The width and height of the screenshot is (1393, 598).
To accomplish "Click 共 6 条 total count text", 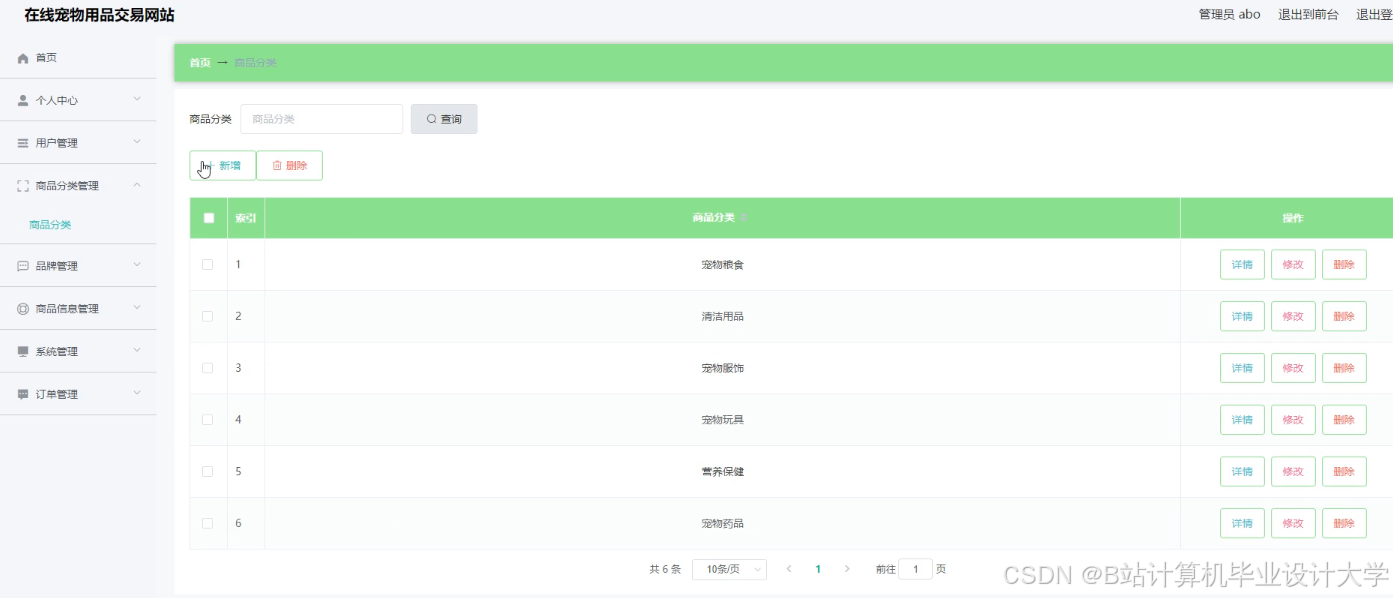I will pyautogui.click(x=665, y=569).
